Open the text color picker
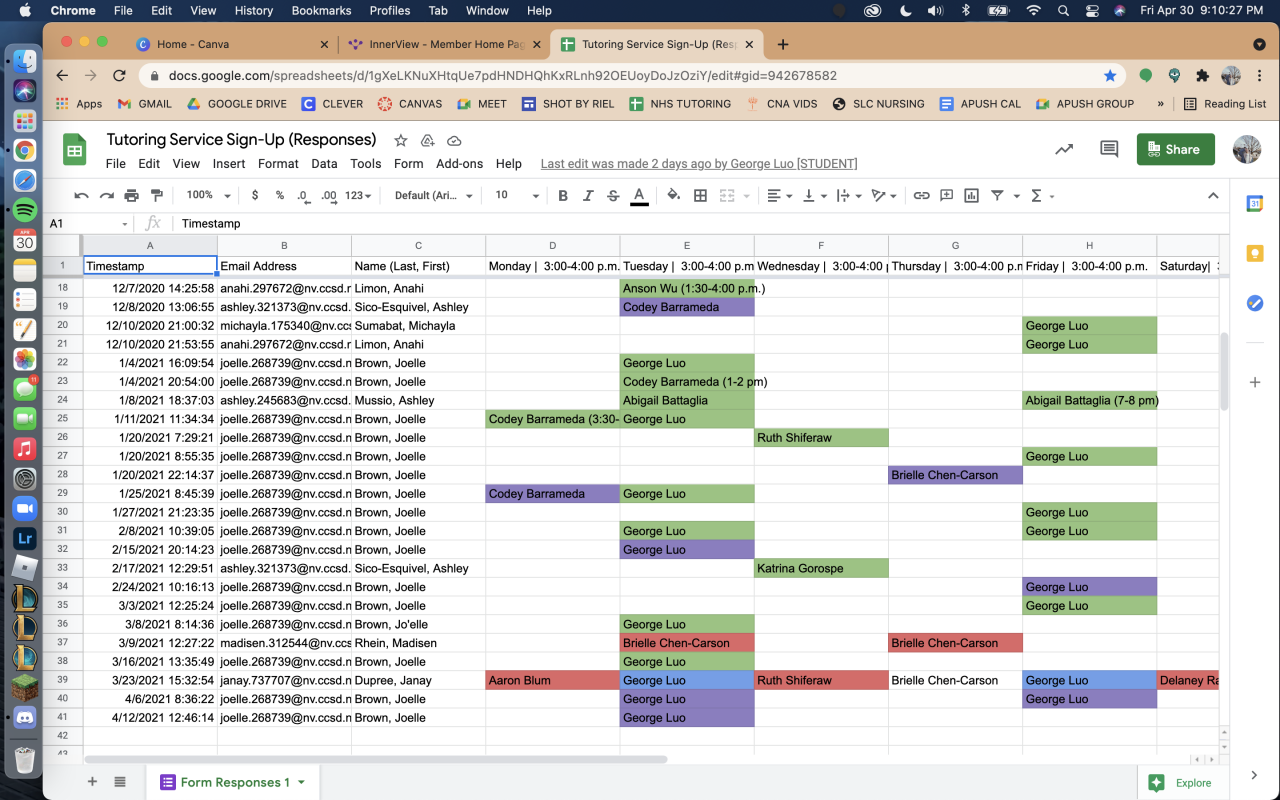 (639, 195)
